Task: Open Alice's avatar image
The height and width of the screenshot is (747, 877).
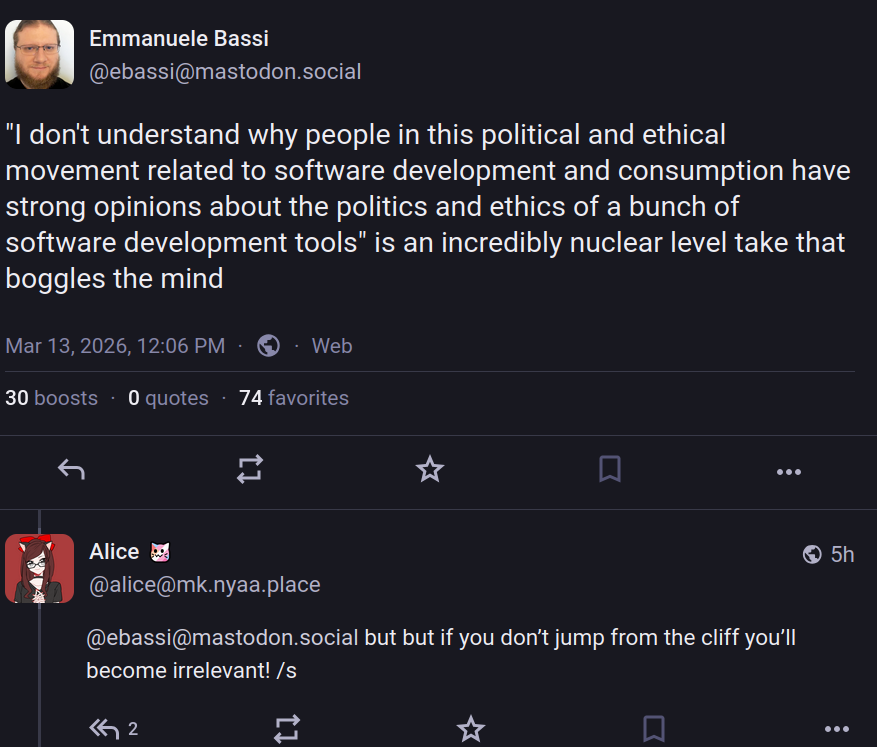Action: coord(40,569)
